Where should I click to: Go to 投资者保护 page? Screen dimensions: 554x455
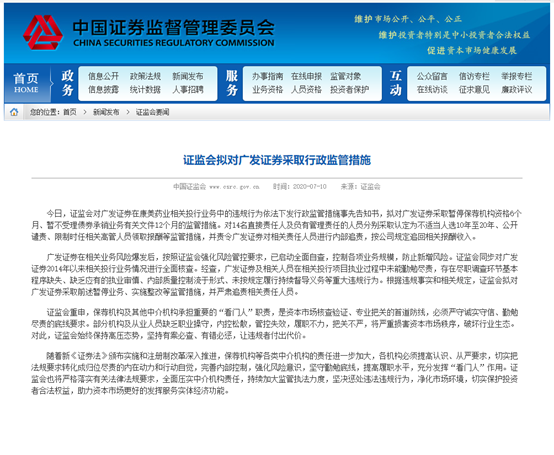coord(349,90)
